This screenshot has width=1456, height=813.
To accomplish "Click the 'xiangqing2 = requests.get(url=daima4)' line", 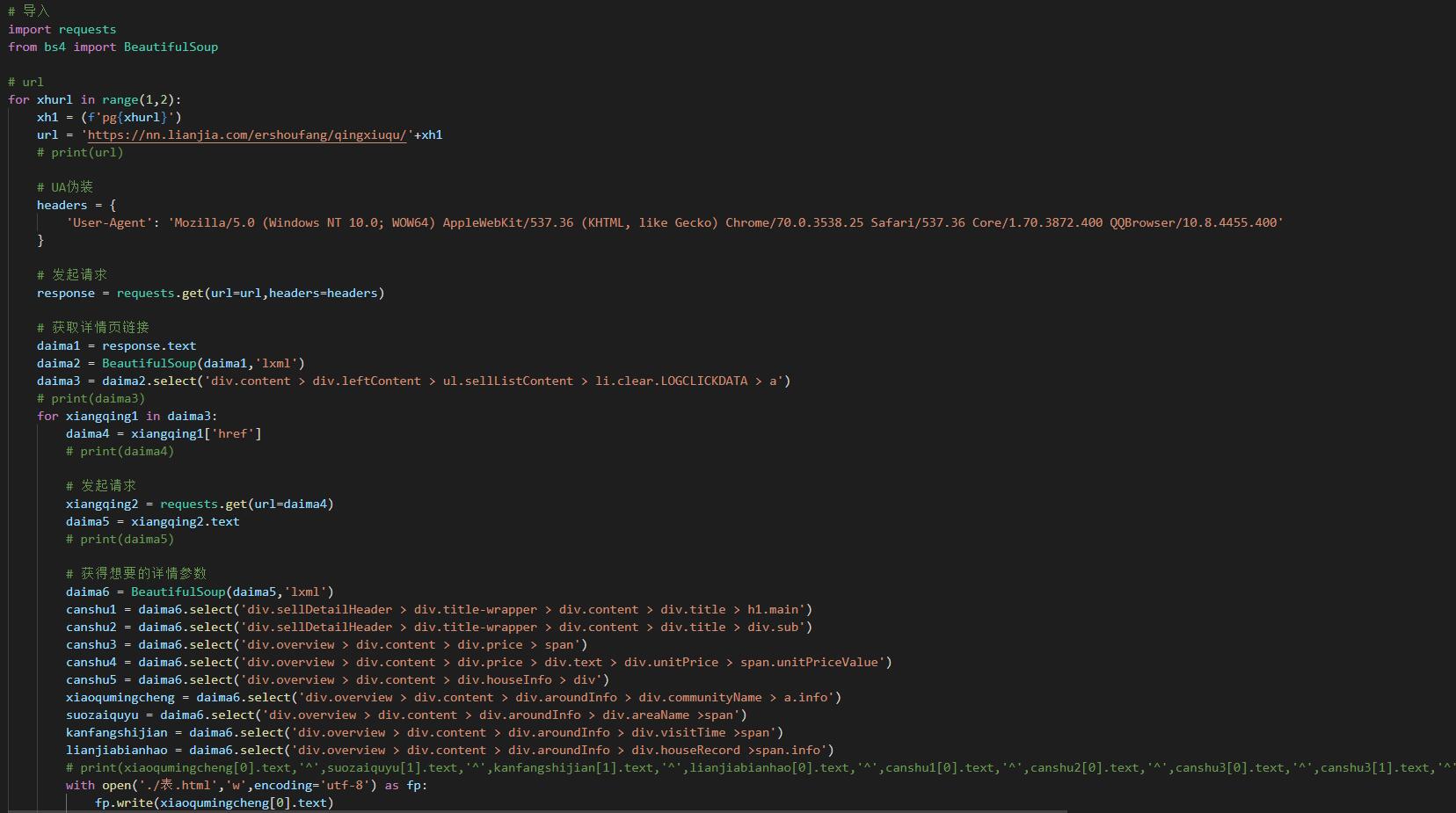I will pos(199,504).
